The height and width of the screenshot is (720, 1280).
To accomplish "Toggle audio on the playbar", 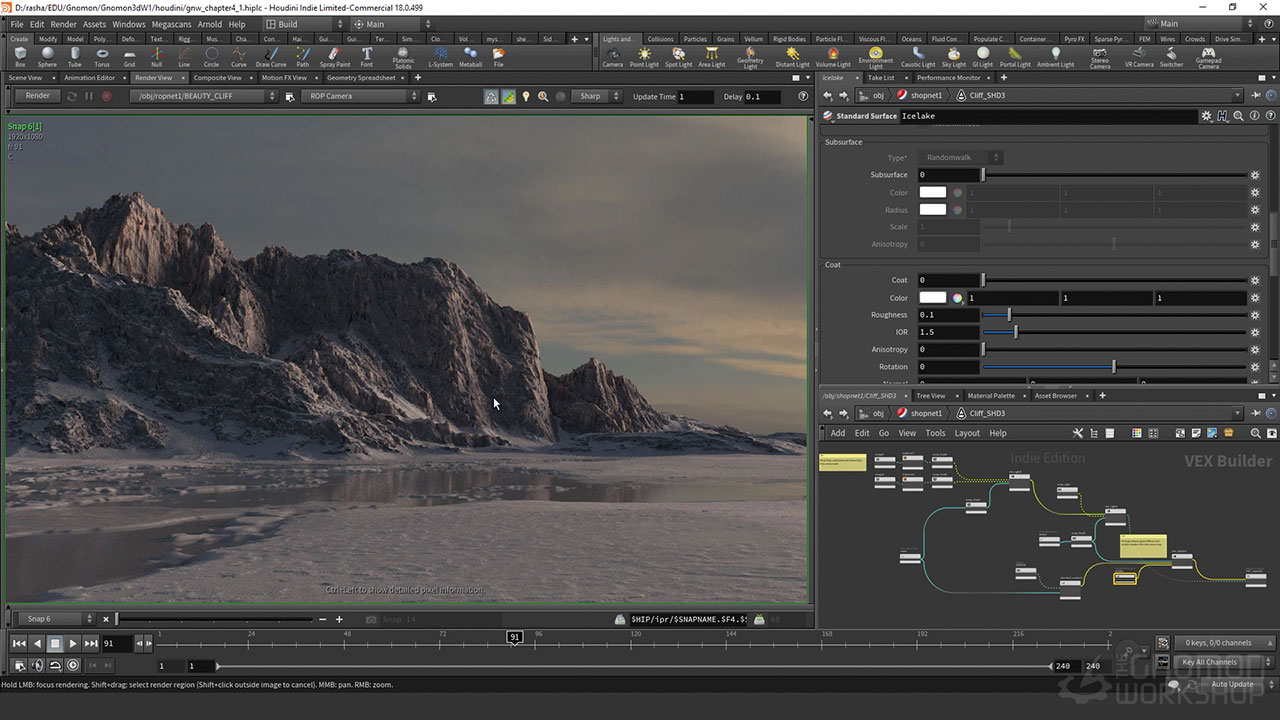I will (x=37, y=665).
